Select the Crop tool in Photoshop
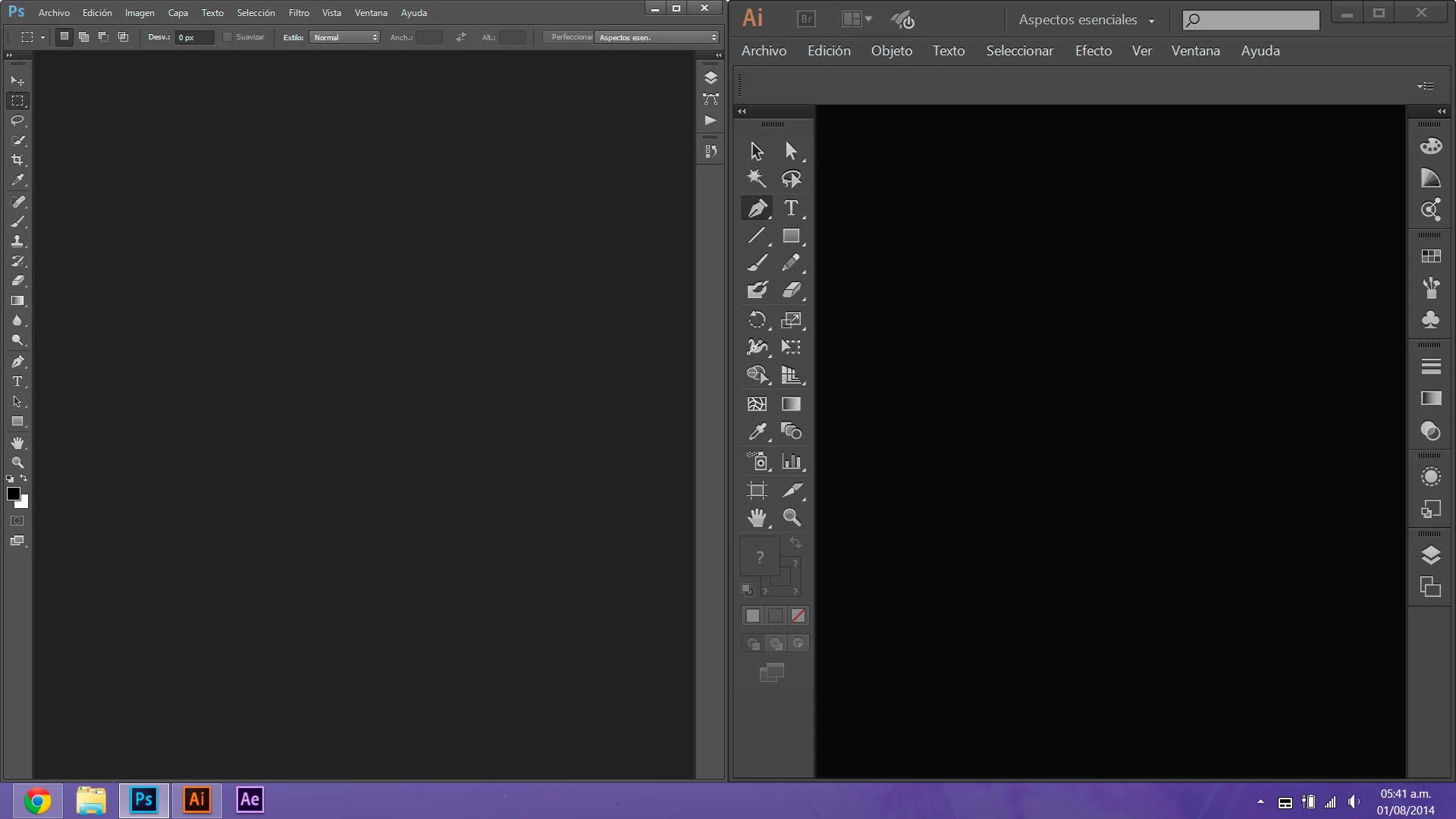The height and width of the screenshot is (819, 1456). click(17, 160)
